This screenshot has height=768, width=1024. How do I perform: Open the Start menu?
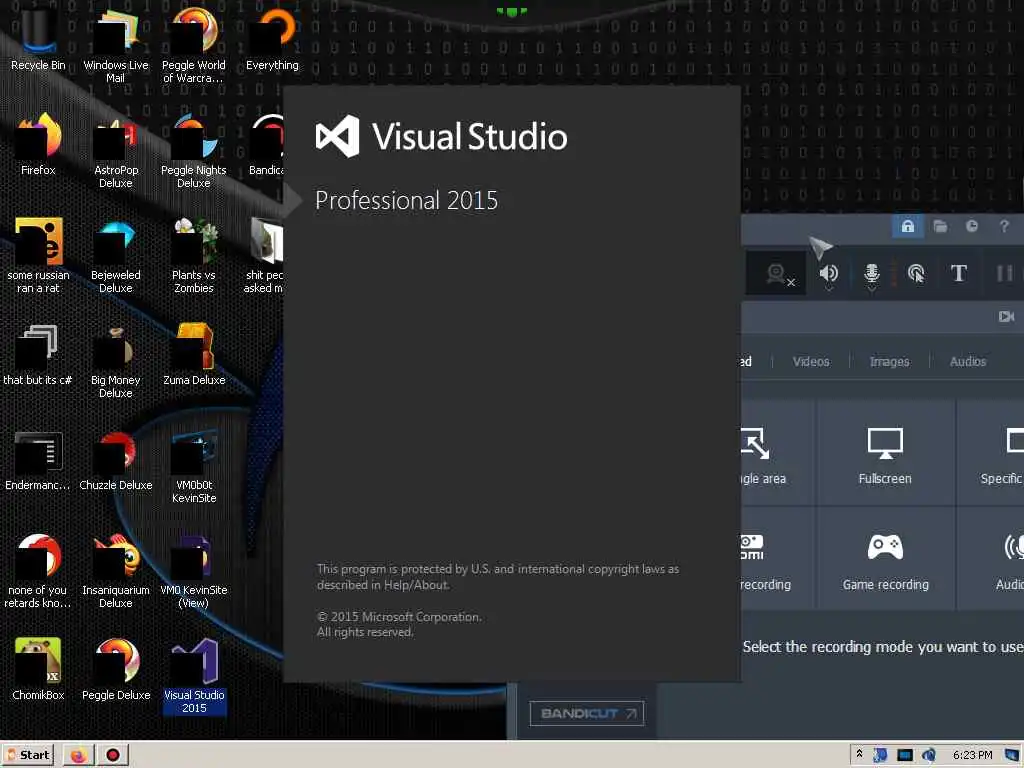27,755
